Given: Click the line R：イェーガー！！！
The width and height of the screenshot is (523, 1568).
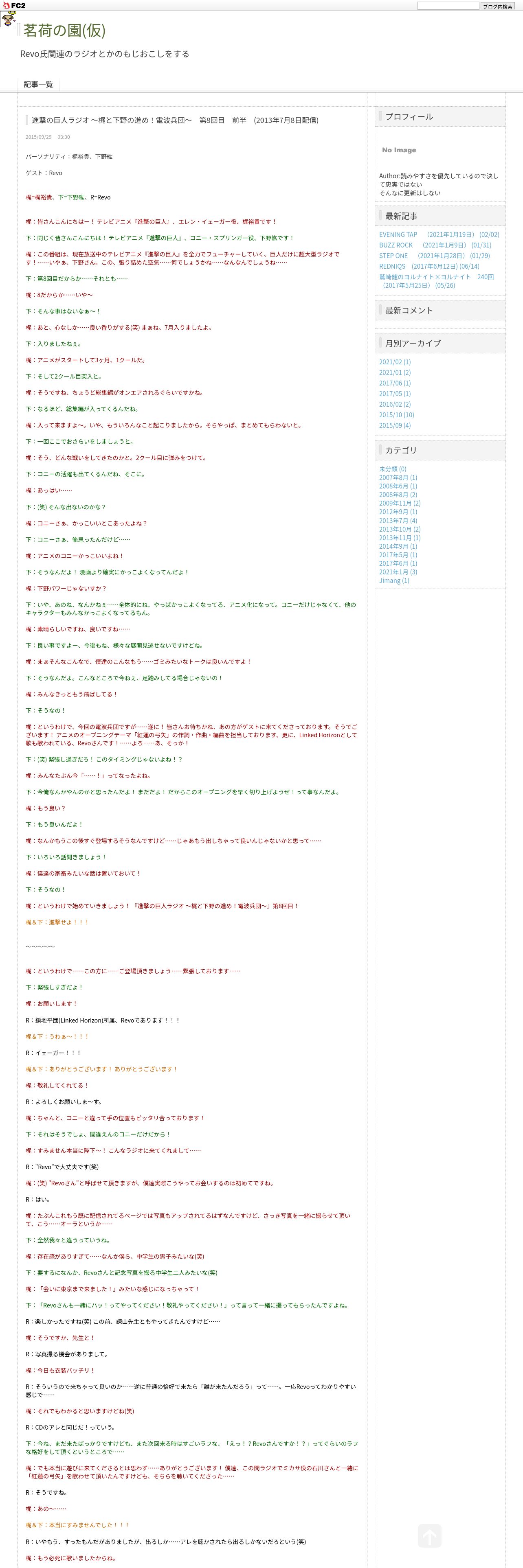Looking at the screenshot, I should pos(53,1052).
